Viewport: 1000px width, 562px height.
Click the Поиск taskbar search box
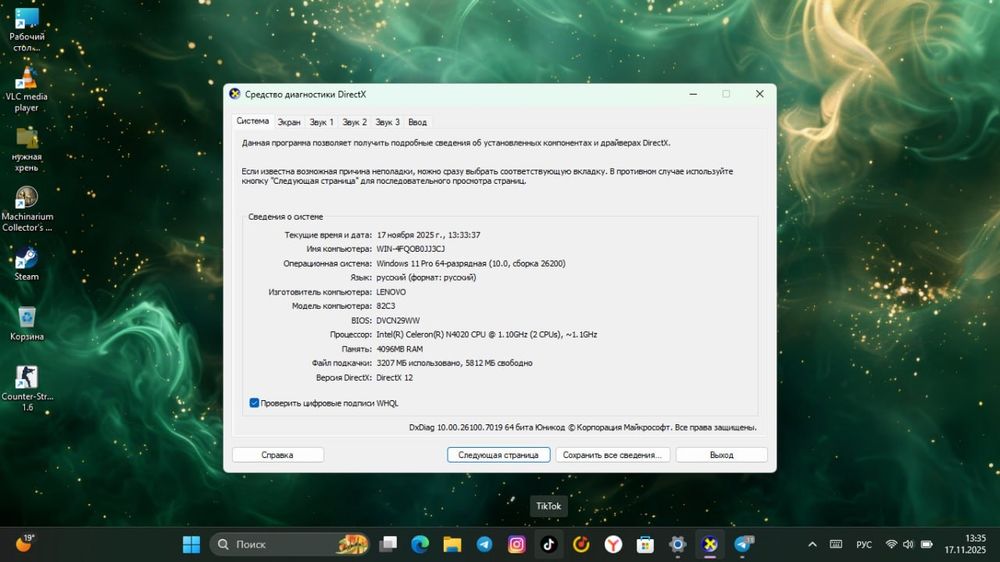tap(290, 544)
